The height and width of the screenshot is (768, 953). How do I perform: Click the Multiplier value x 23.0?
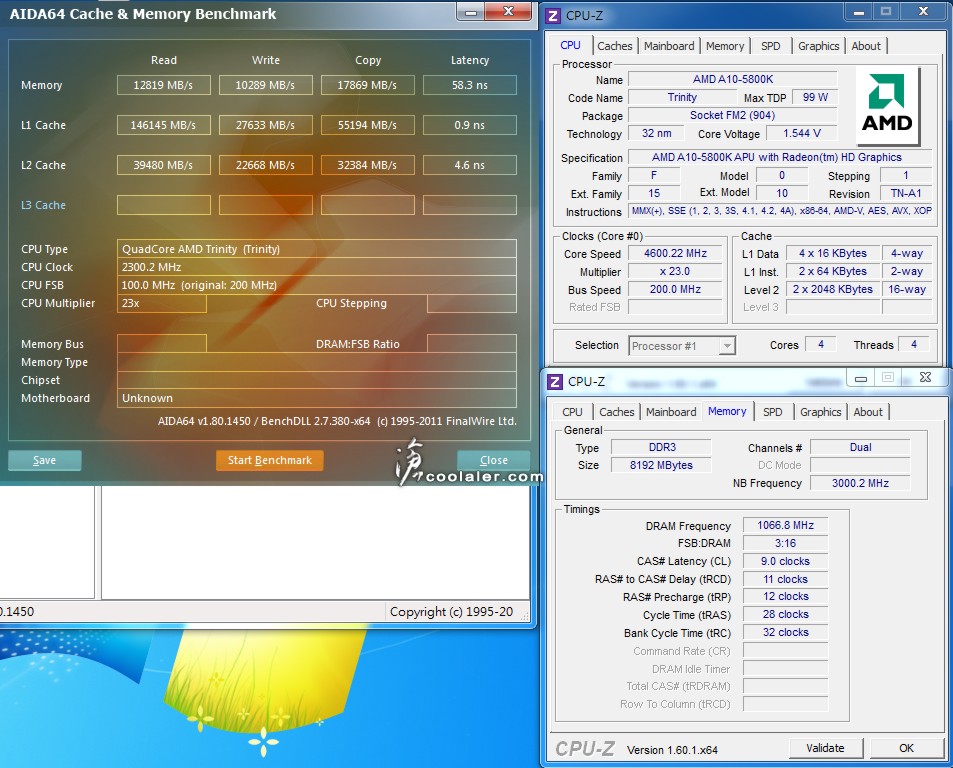pos(675,272)
